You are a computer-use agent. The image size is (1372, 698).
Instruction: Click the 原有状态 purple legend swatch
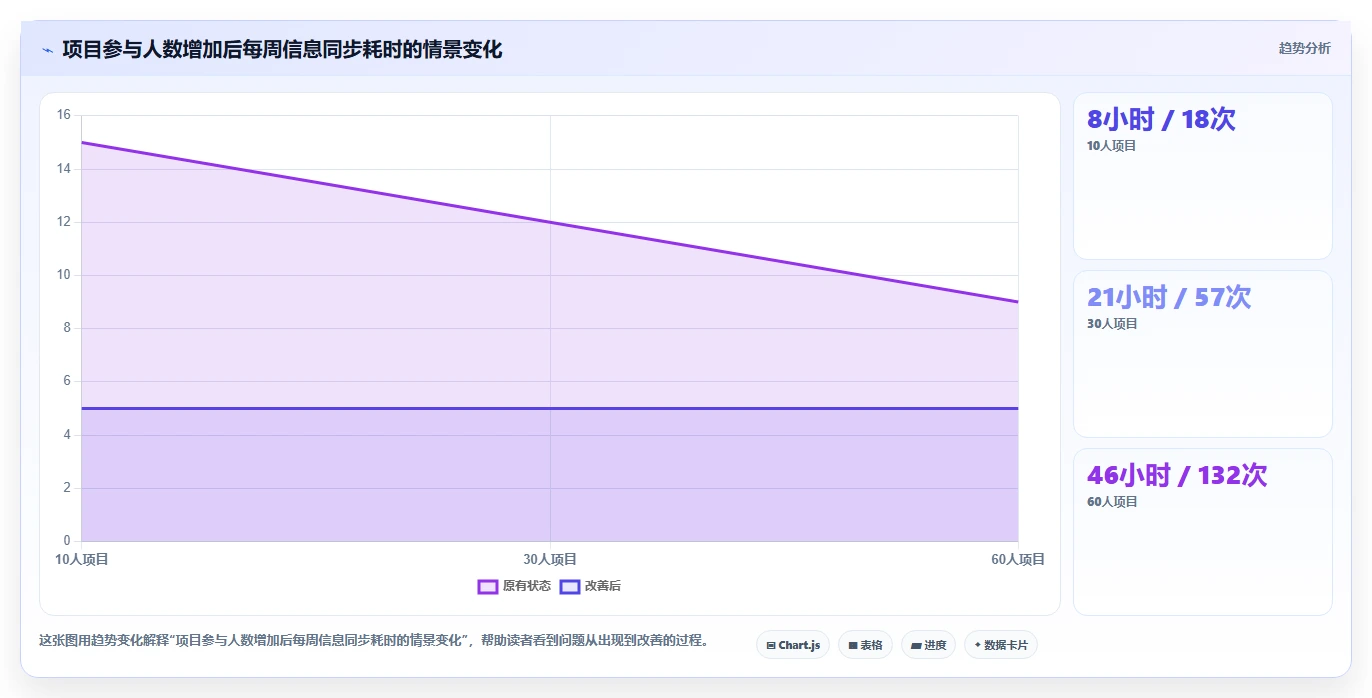[x=488, y=586]
